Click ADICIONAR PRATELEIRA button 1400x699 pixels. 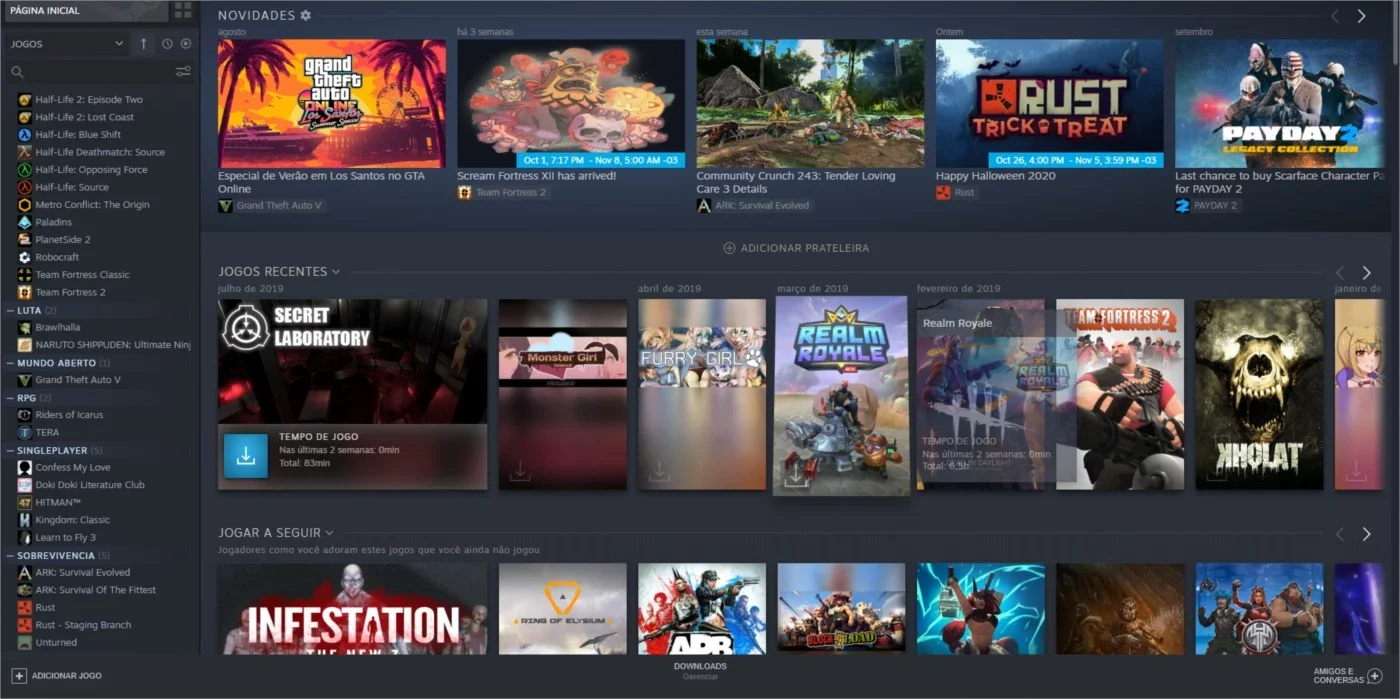796,248
